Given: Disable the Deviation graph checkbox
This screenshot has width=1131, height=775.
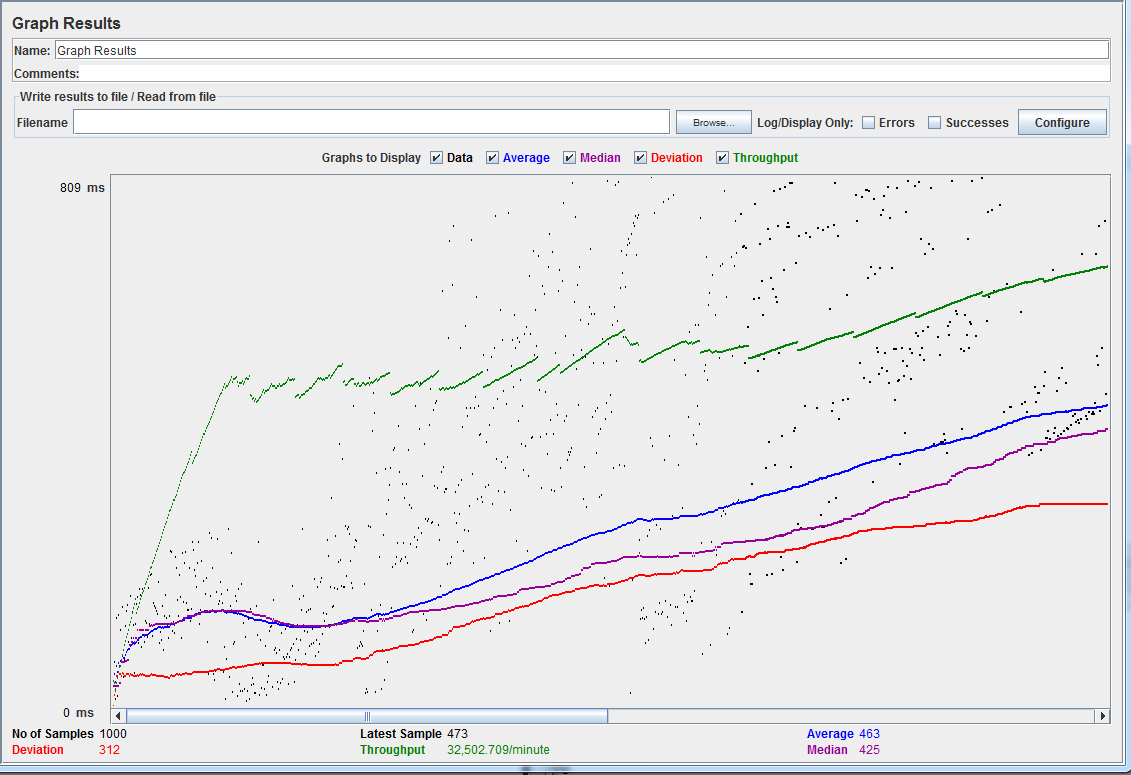Looking at the screenshot, I should pos(641,158).
